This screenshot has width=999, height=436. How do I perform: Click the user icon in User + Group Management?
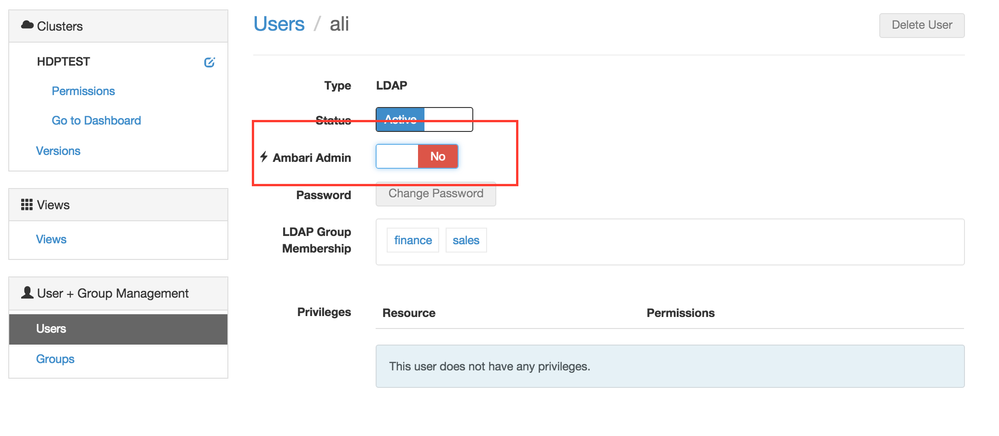(x=27, y=293)
